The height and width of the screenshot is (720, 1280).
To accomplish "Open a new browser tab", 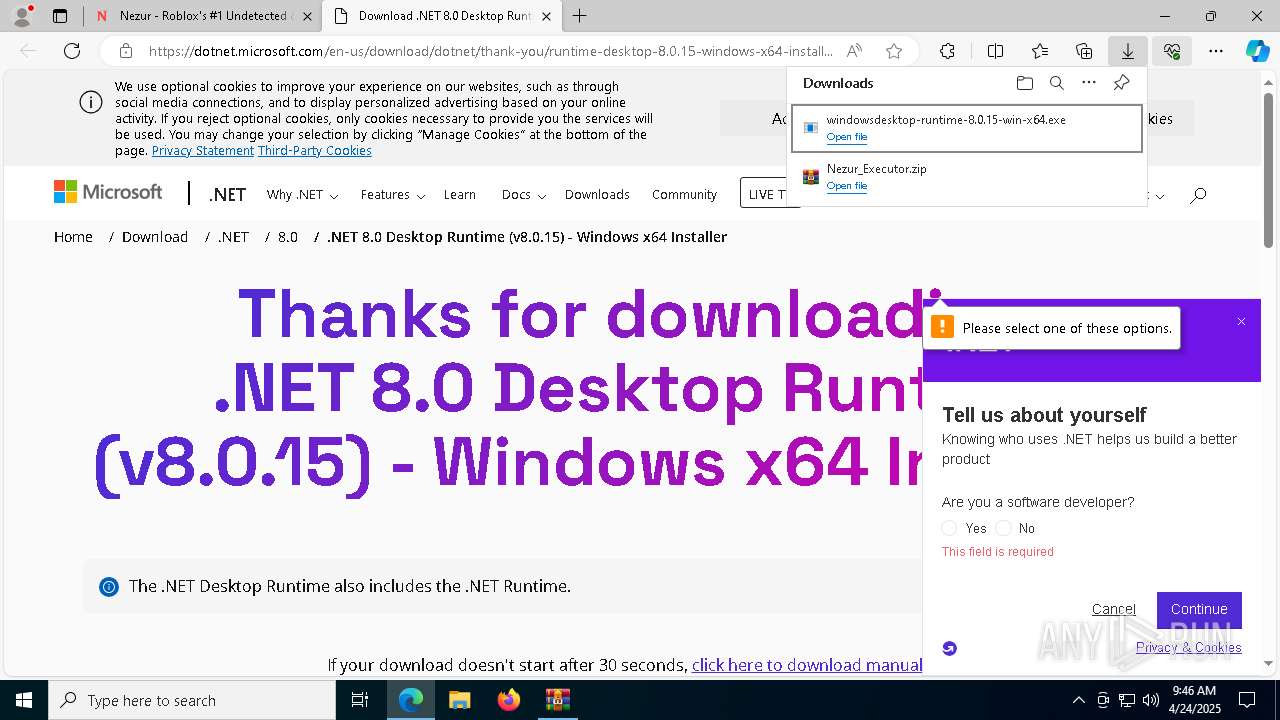I will (580, 16).
